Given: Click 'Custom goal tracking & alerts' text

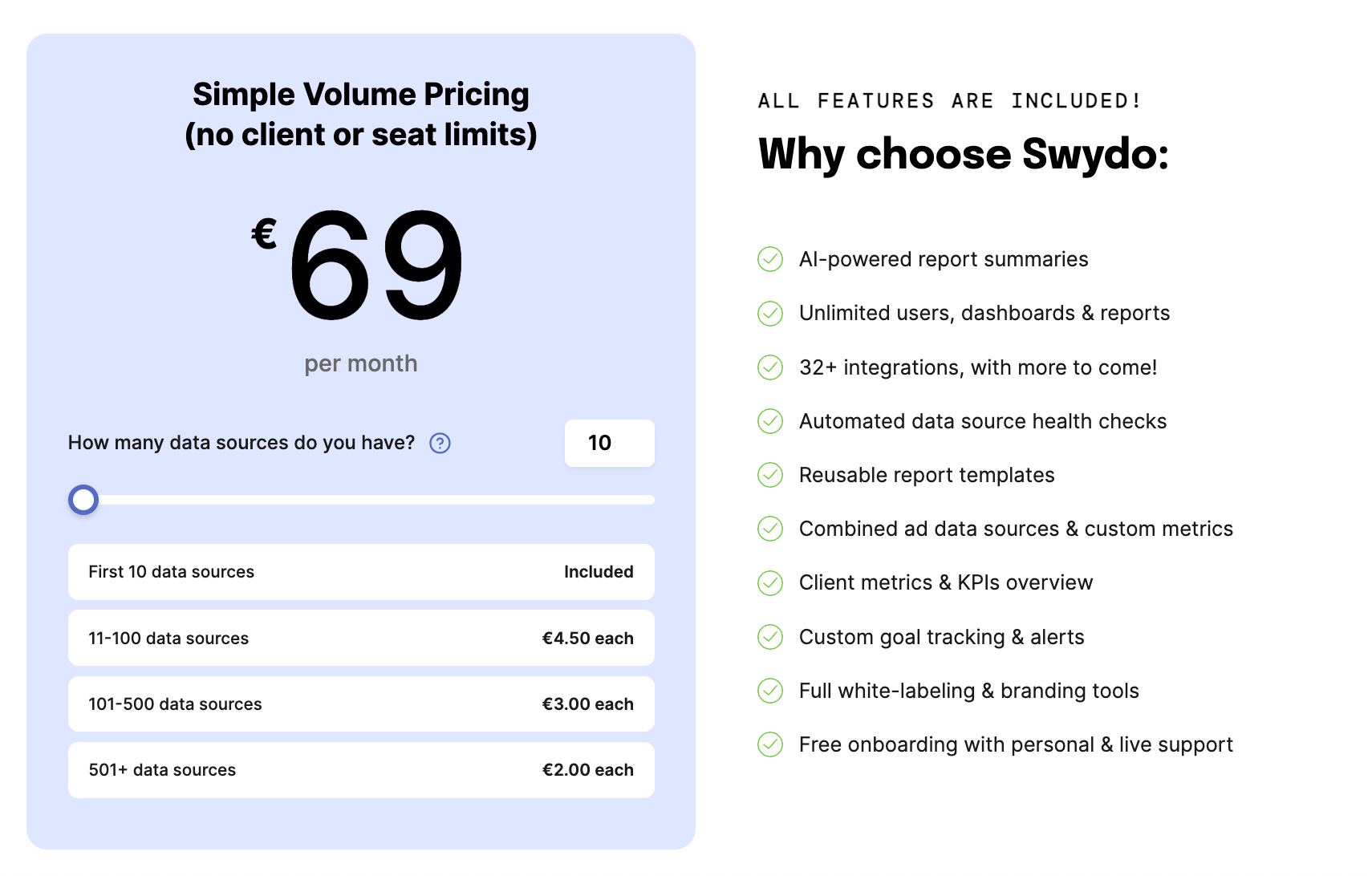Looking at the screenshot, I should 942,637.
